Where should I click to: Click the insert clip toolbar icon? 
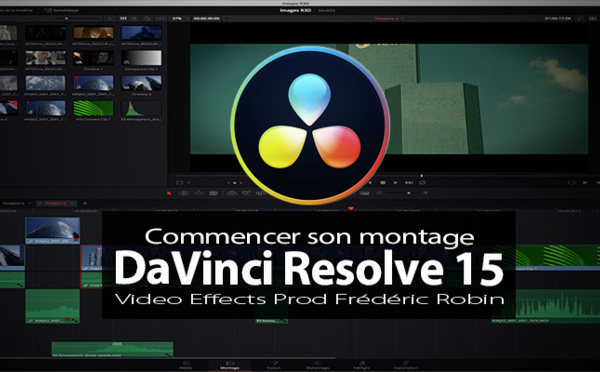[x=232, y=193]
